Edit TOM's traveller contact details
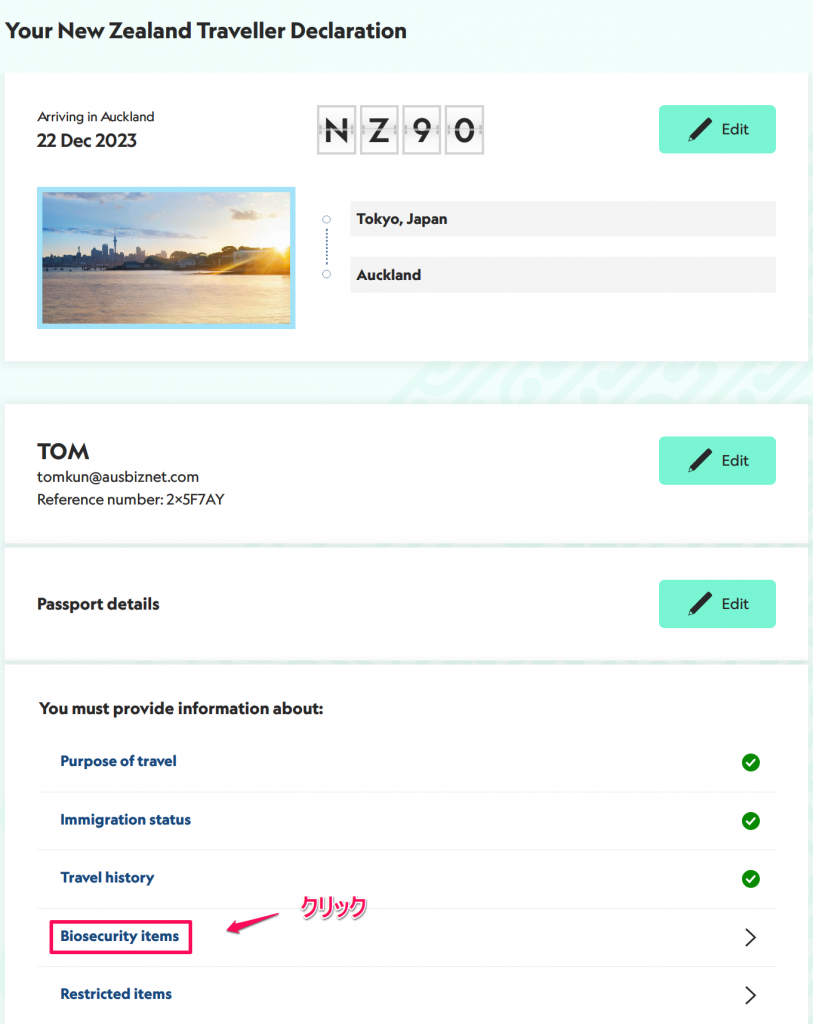Image resolution: width=813 pixels, height=1024 pixels. [x=717, y=460]
